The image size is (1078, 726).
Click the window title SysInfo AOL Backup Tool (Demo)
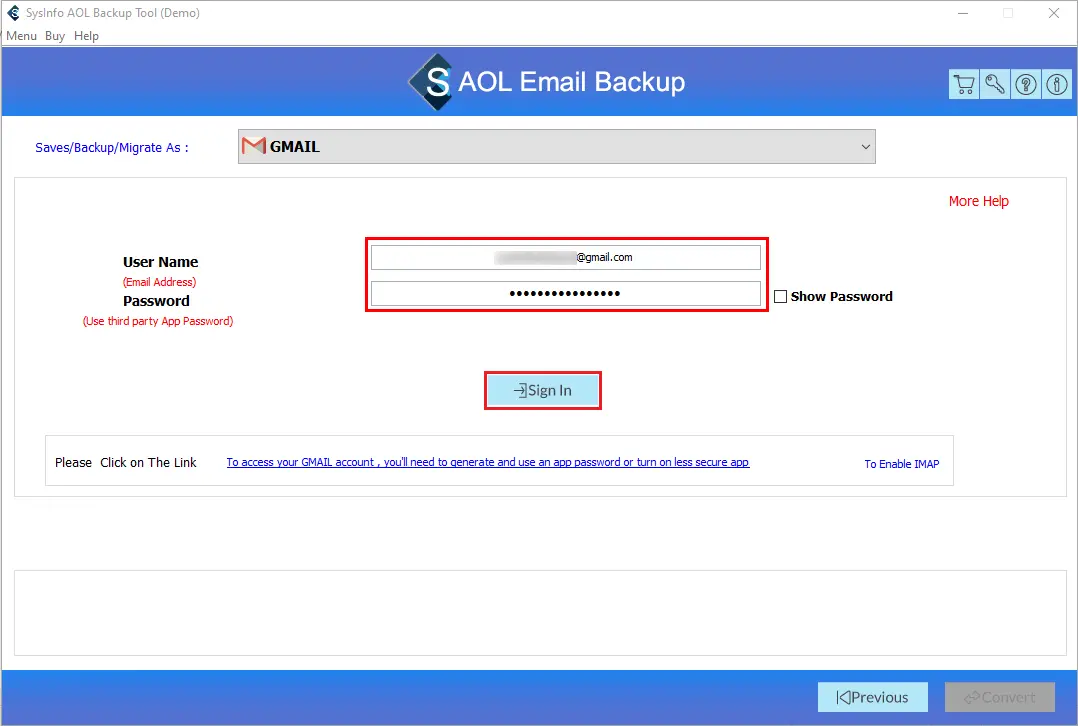tap(113, 13)
